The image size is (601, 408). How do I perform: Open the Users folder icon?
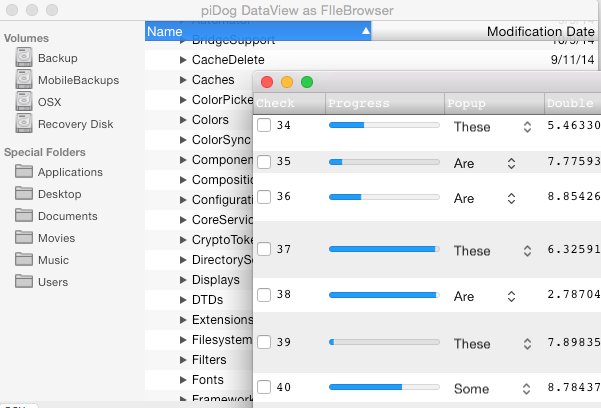point(24,281)
